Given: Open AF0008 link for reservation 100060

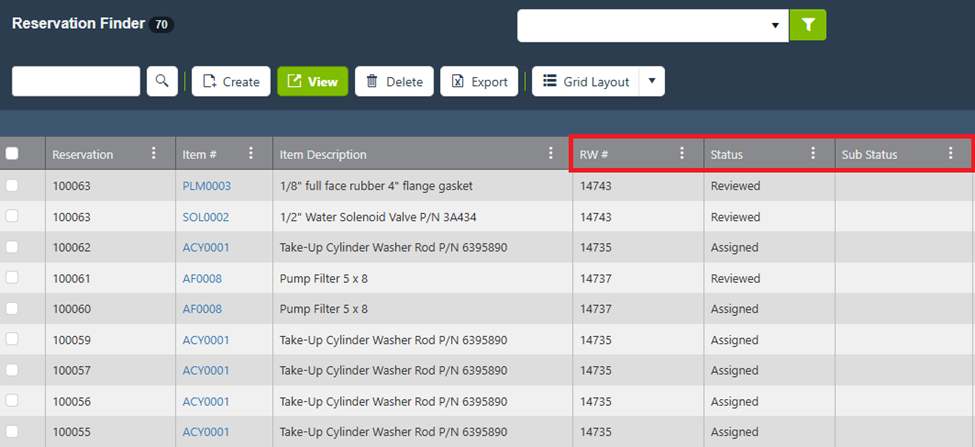Looking at the screenshot, I should tap(202, 309).
